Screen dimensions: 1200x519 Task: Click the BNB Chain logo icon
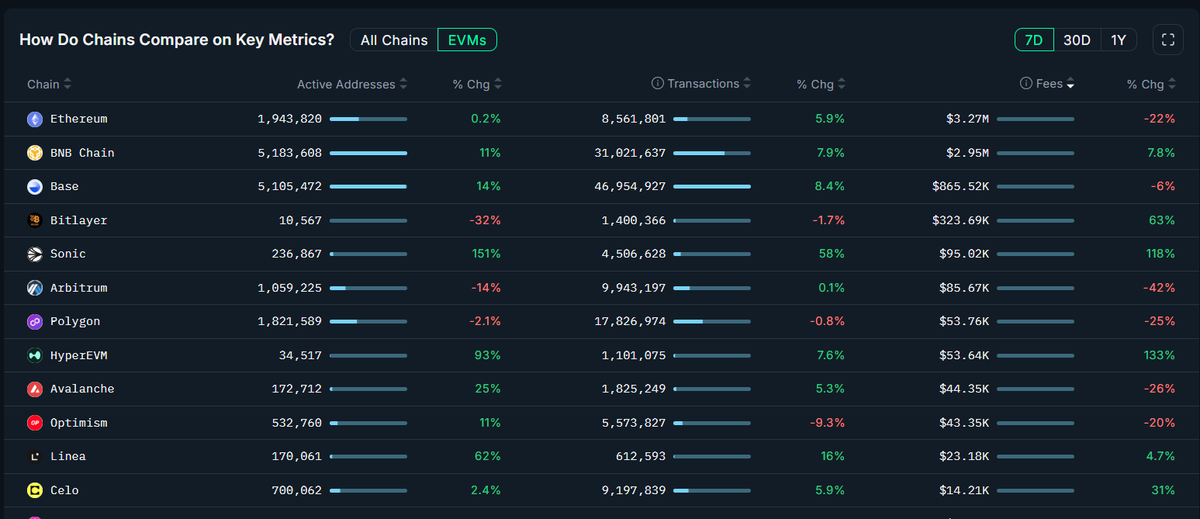coord(35,153)
